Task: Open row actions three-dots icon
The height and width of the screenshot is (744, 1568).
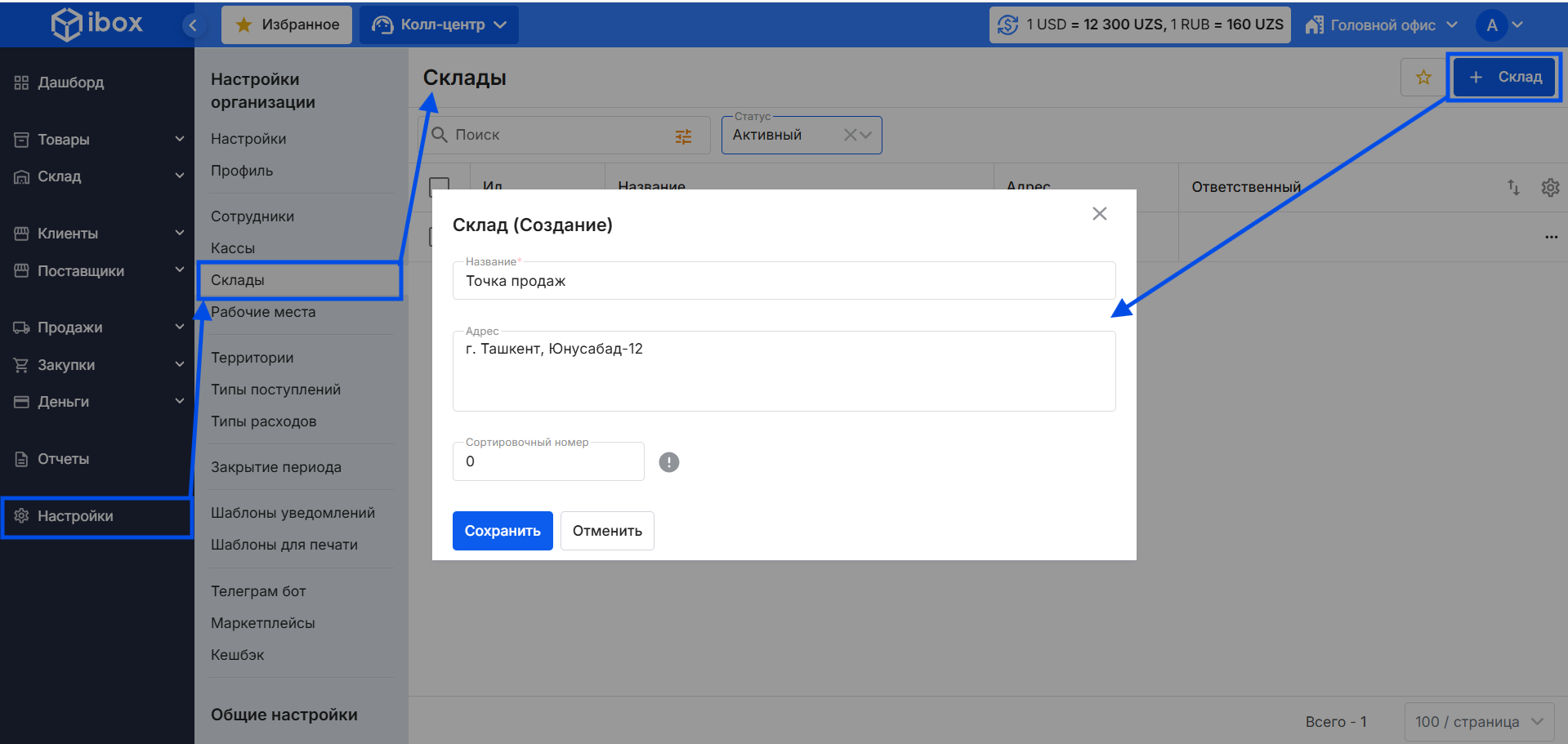Action: coord(1551,237)
